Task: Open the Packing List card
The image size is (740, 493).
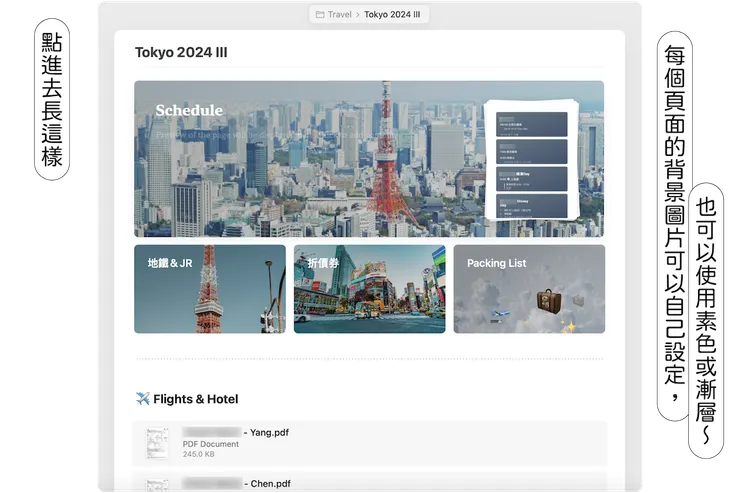Action: pos(529,289)
